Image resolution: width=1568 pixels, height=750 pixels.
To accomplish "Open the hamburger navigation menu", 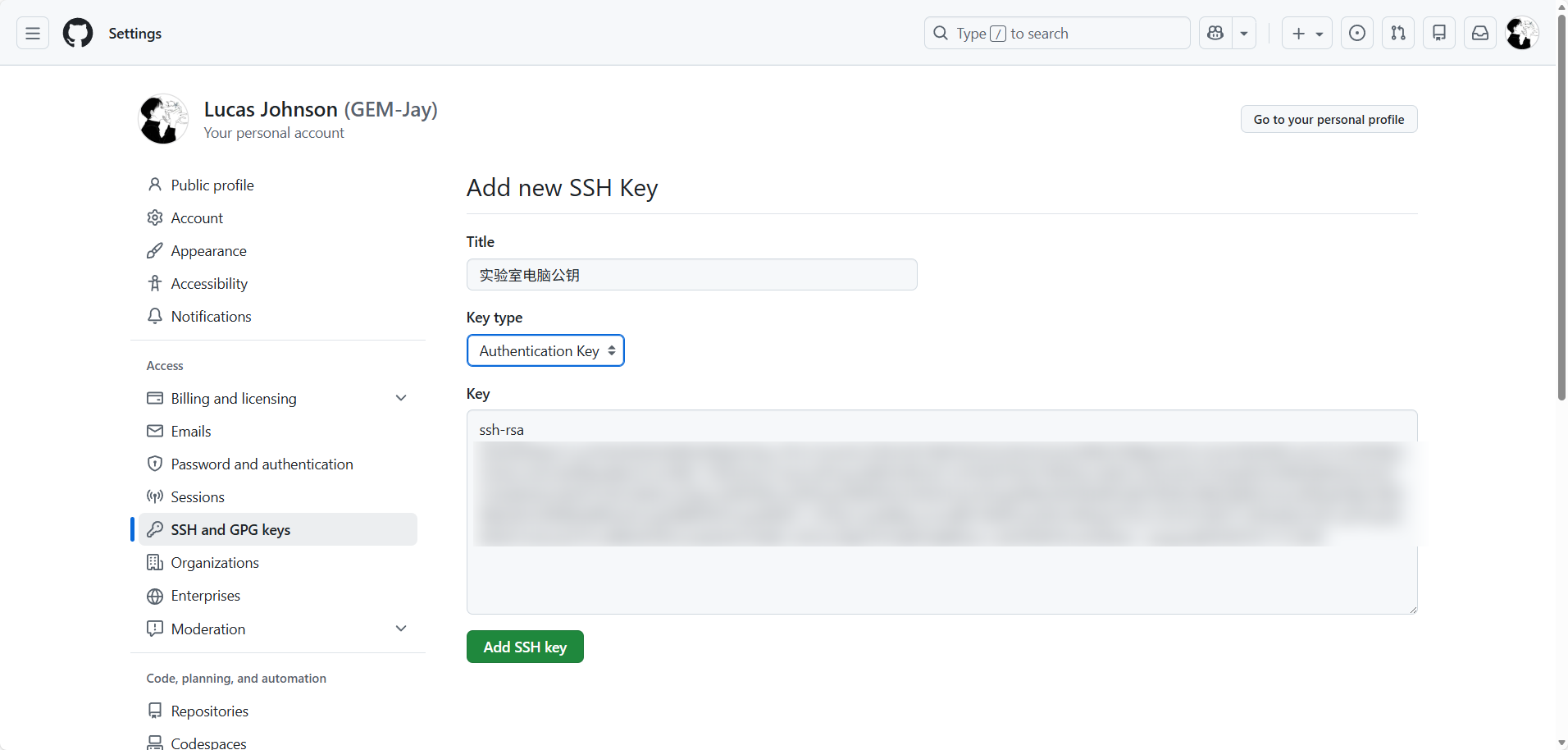I will pyautogui.click(x=33, y=33).
